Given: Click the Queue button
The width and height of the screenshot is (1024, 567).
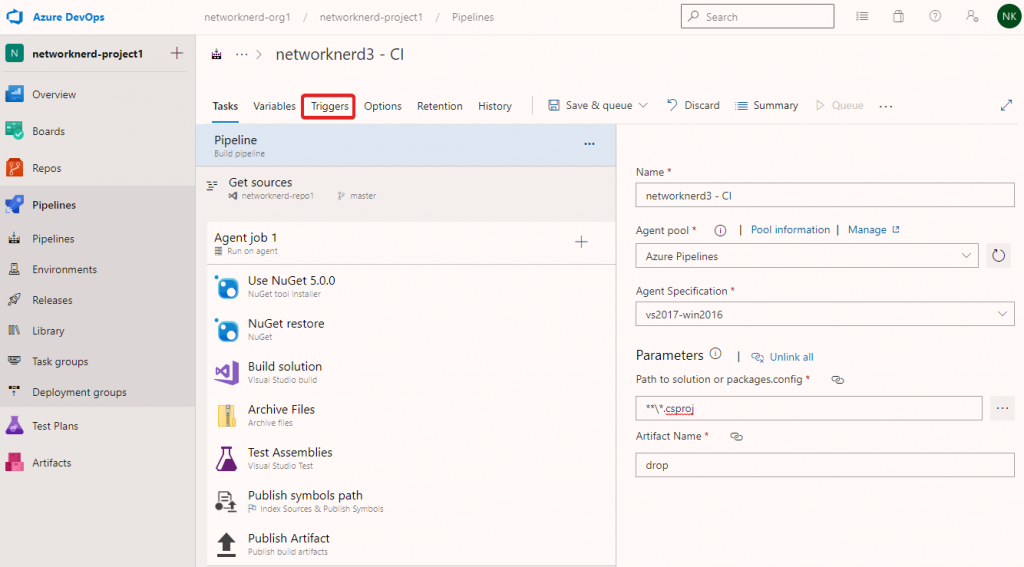Looking at the screenshot, I should pyautogui.click(x=839, y=105).
